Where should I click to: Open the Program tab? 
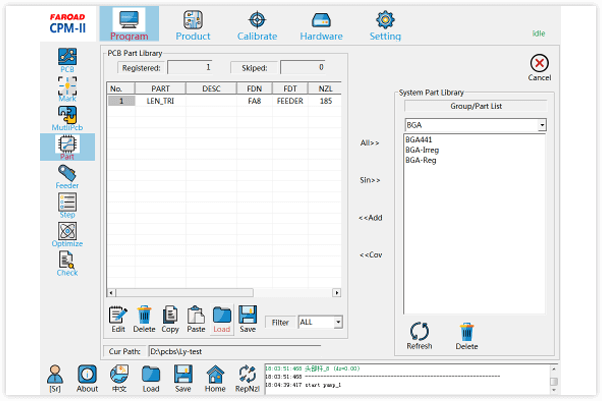point(129,24)
